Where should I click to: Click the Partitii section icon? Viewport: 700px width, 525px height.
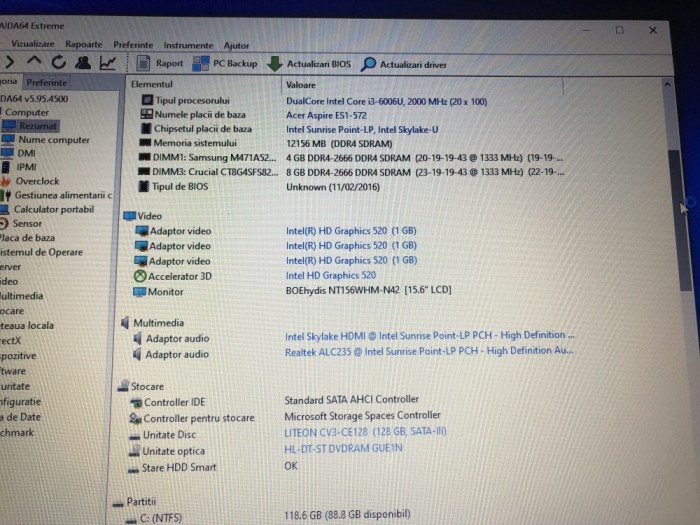(x=118, y=504)
